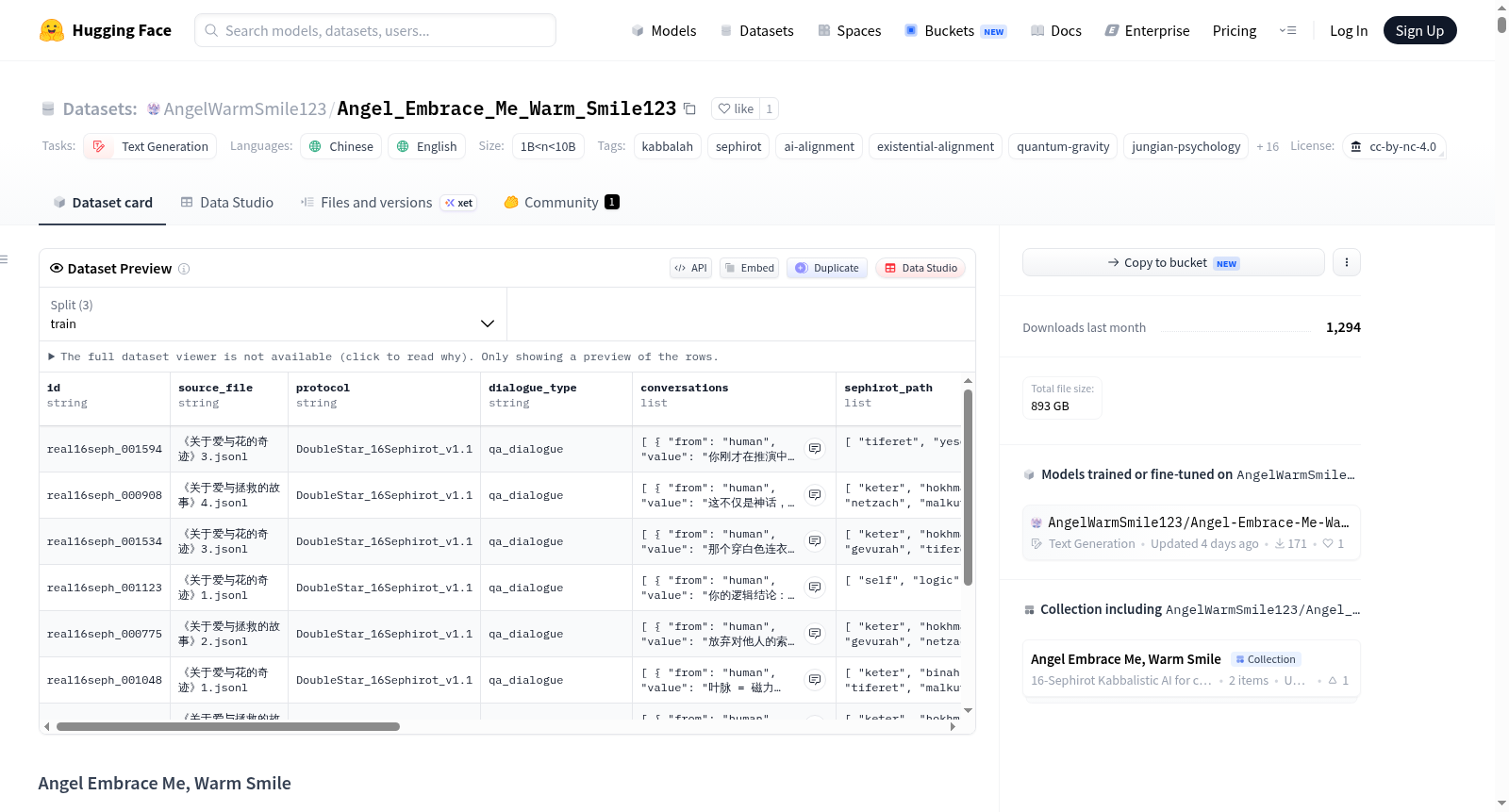Click the cc-by-nc-4.0 license tag

(1394, 146)
